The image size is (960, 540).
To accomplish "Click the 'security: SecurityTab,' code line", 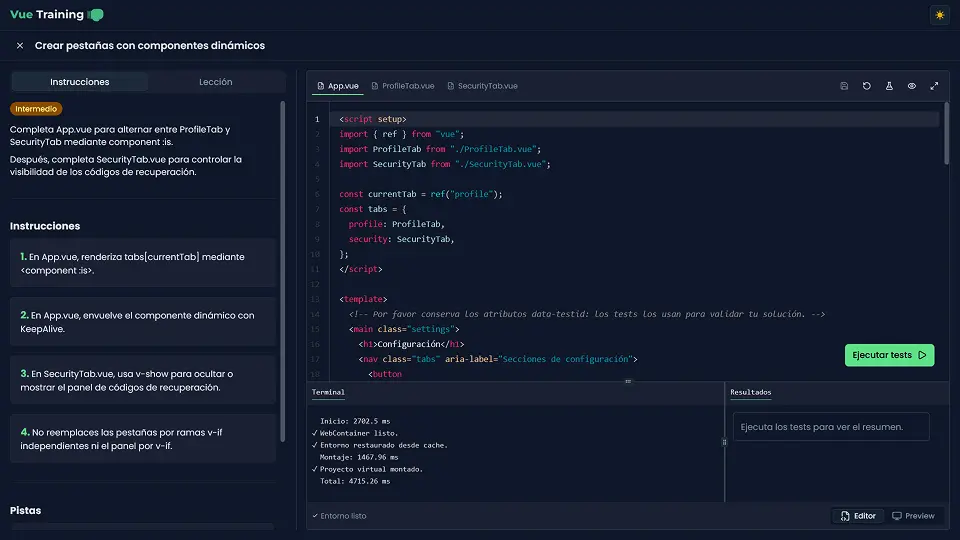I will [x=402, y=239].
